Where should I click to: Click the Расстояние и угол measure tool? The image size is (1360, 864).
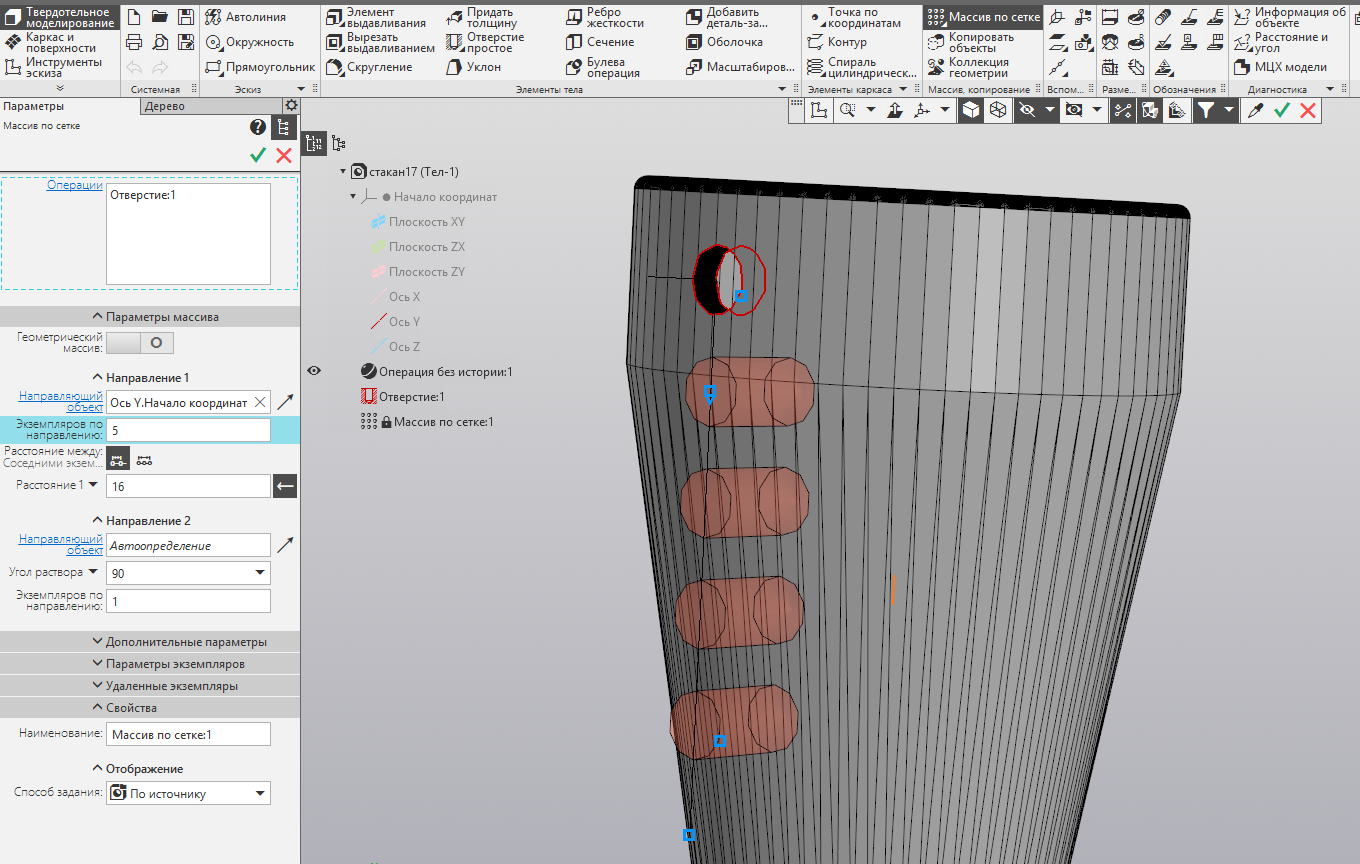pos(1281,42)
